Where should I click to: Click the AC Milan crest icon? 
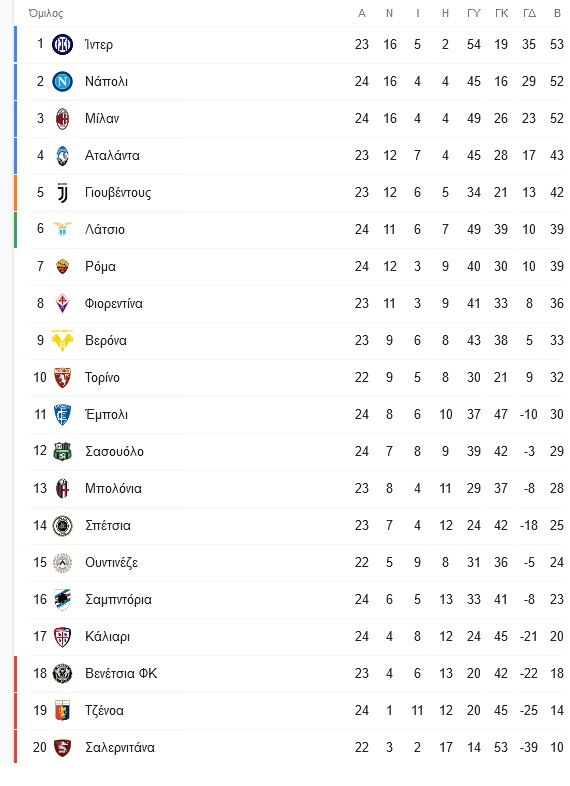62,119
